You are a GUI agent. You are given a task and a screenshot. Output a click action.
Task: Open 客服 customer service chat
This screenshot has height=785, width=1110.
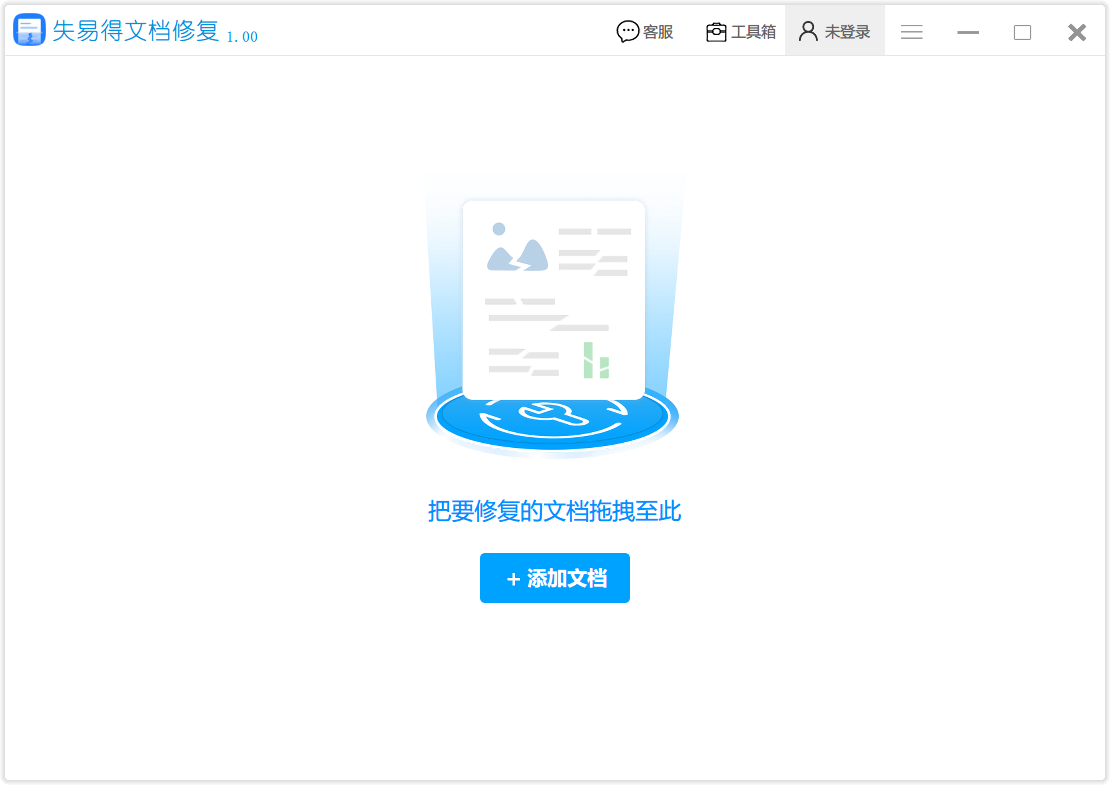[644, 32]
